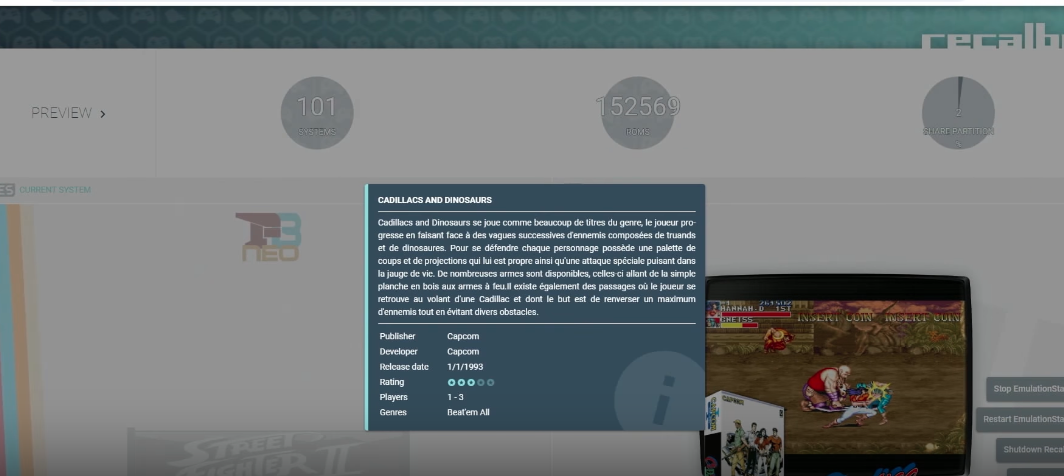
Task: Click the French game description paragraph
Action: (537, 267)
